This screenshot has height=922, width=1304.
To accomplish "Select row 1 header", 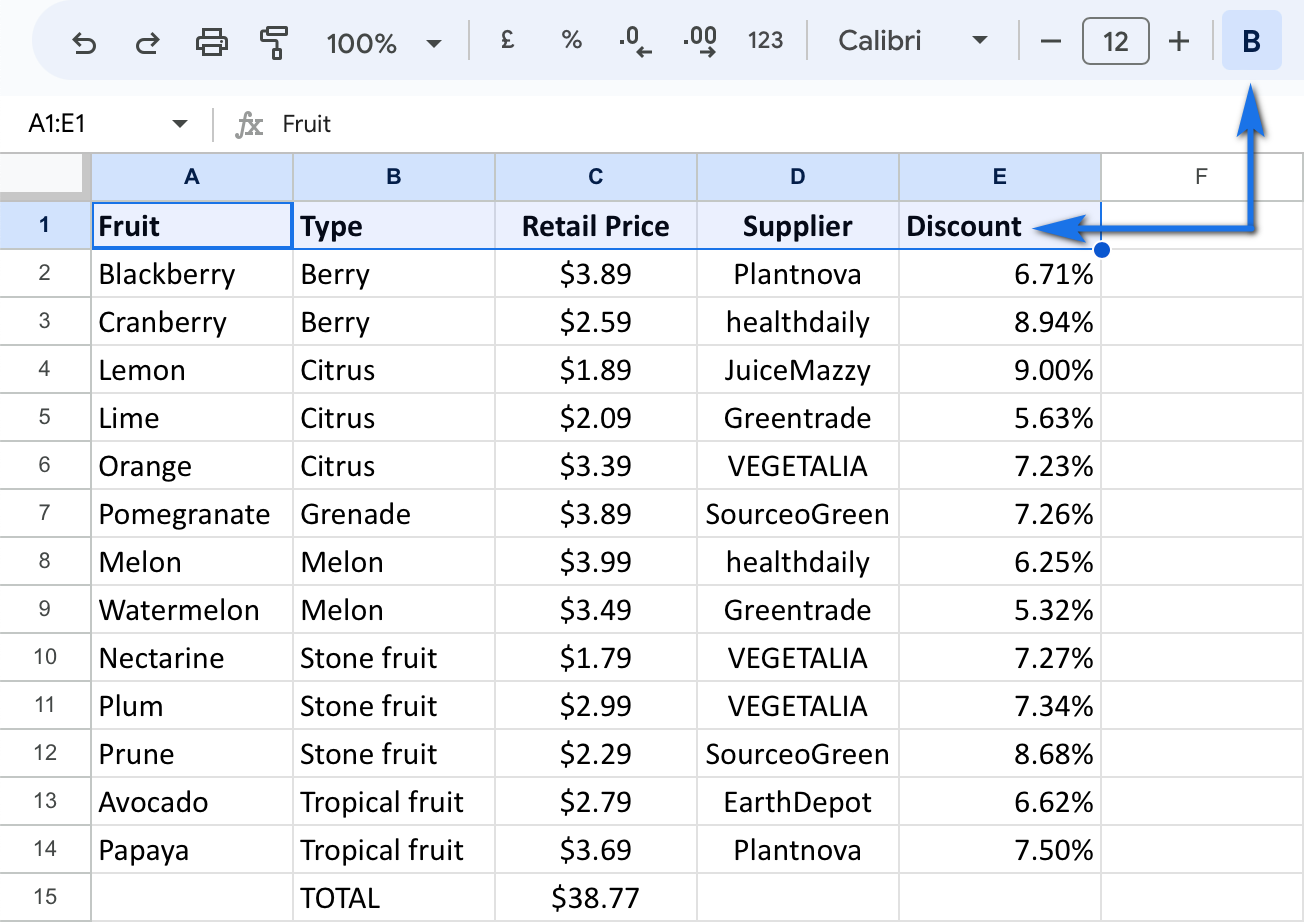I will click(x=45, y=225).
